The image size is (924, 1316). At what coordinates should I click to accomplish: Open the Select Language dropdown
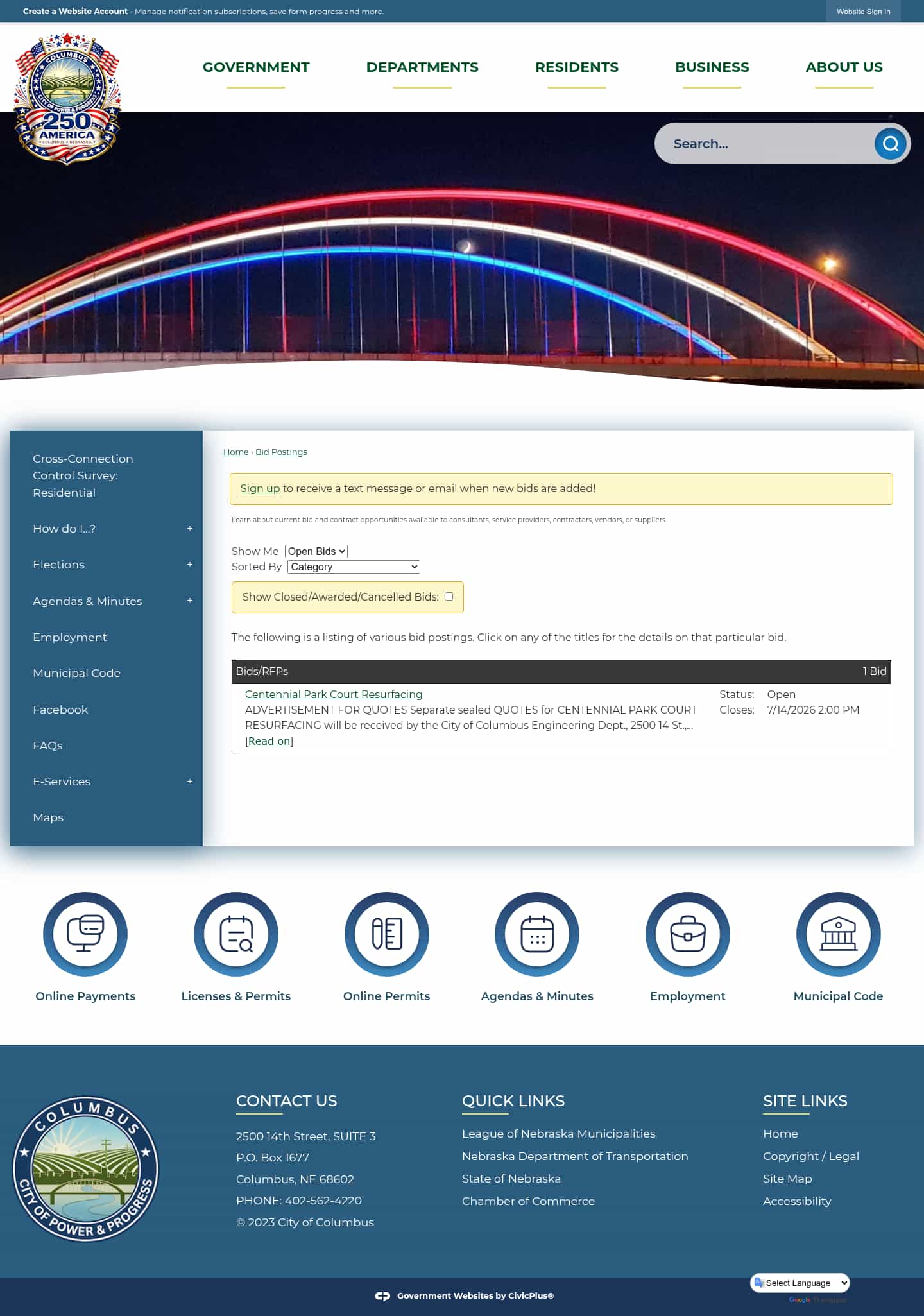pyautogui.click(x=800, y=1283)
